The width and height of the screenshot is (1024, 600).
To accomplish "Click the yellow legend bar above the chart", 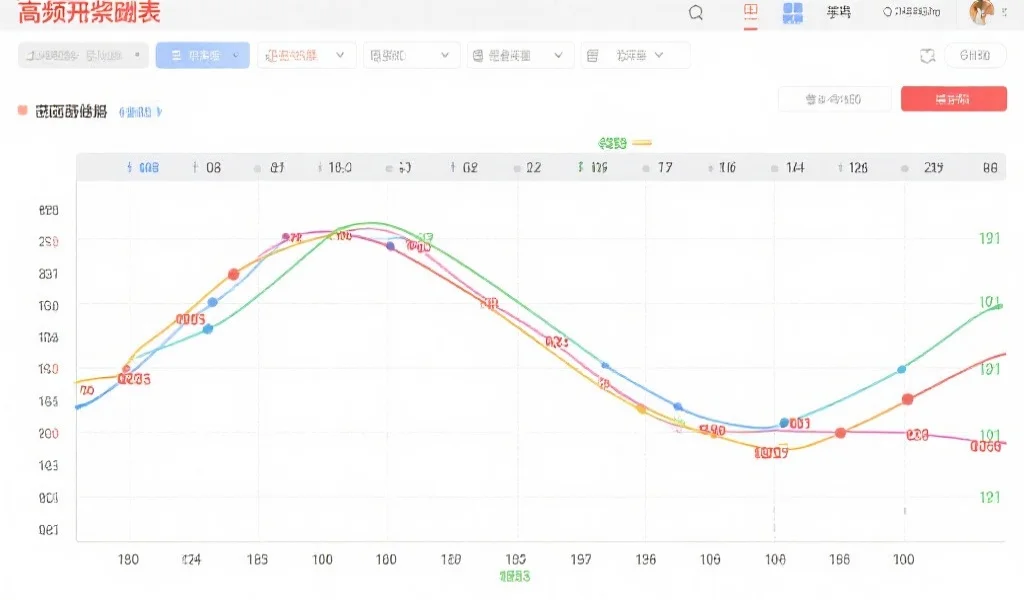I will click(x=642, y=143).
